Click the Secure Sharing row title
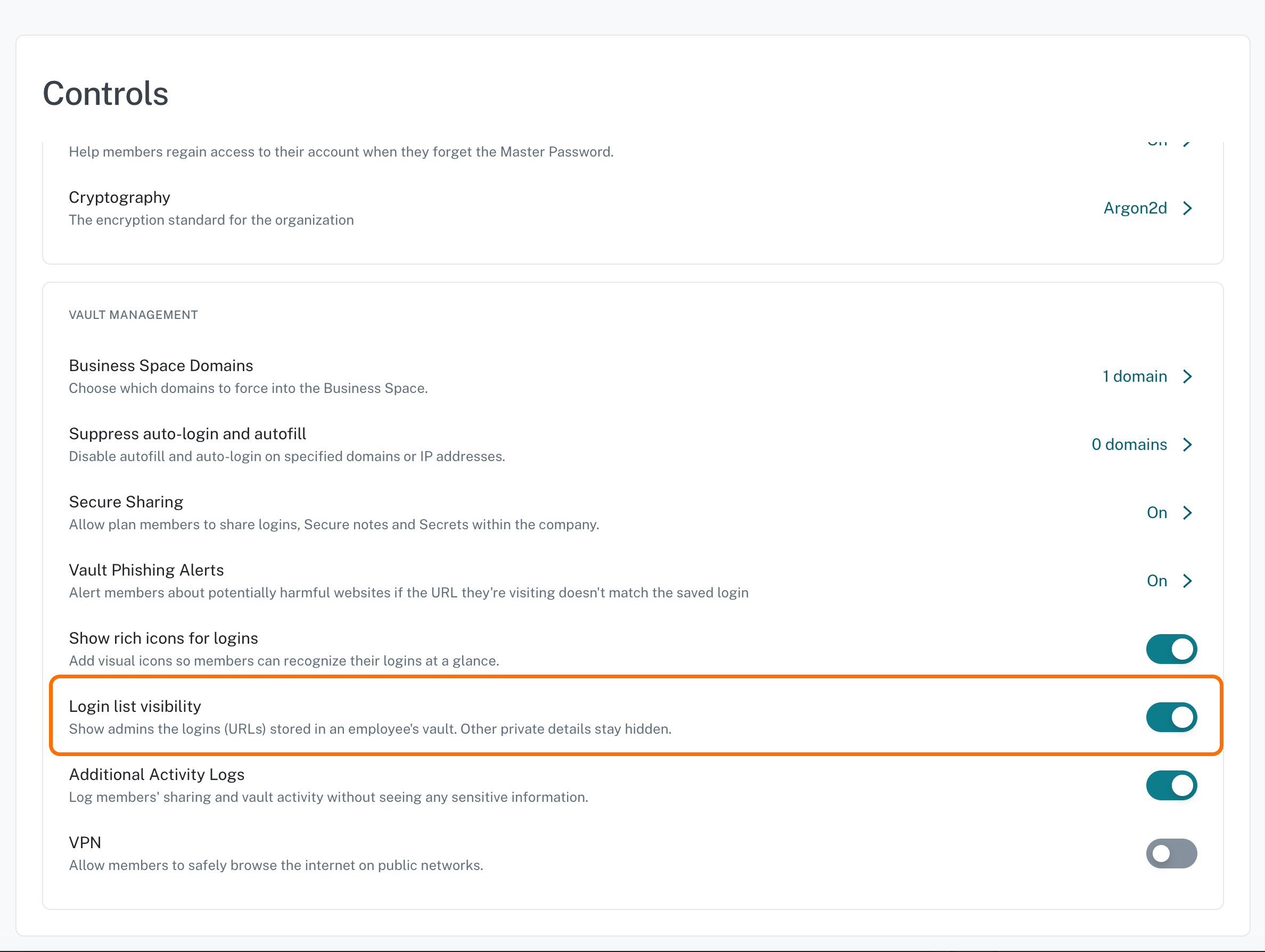 click(x=126, y=502)
